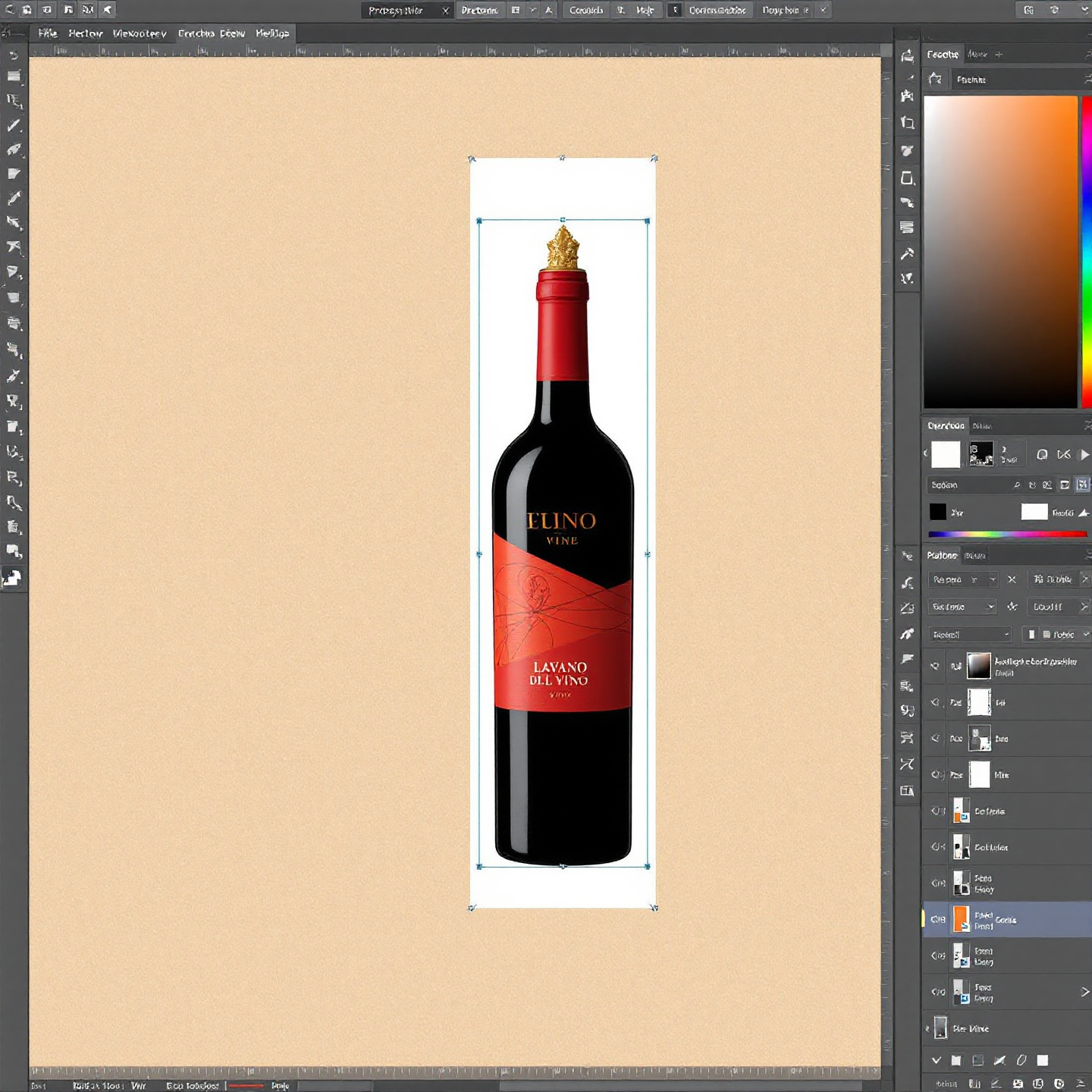Screen dimensions: 1092x1092
Task: Click the Coronida button in top bar
Action: click(x=586, y=11)
